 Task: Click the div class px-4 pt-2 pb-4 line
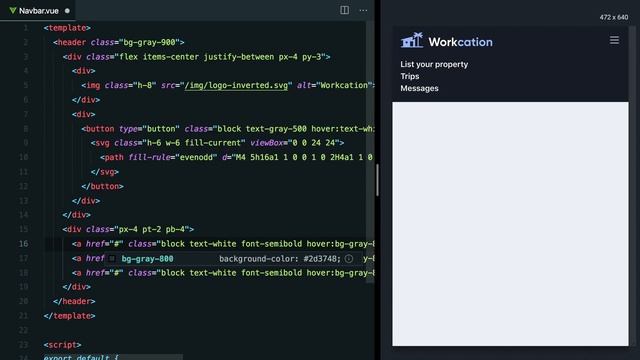(128, 229)
